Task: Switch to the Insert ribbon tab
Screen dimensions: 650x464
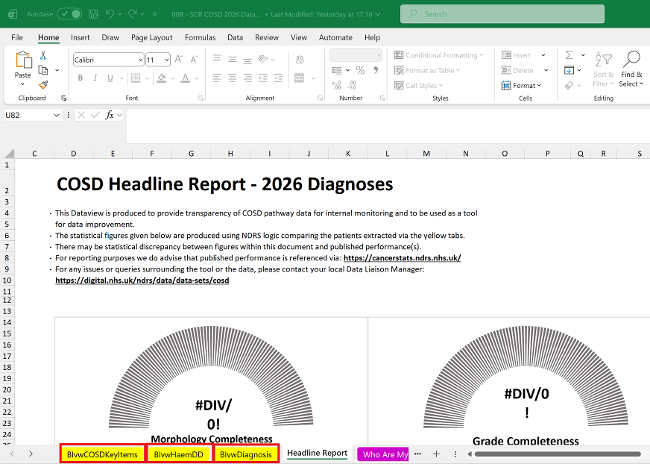Action: coord(80,37)
